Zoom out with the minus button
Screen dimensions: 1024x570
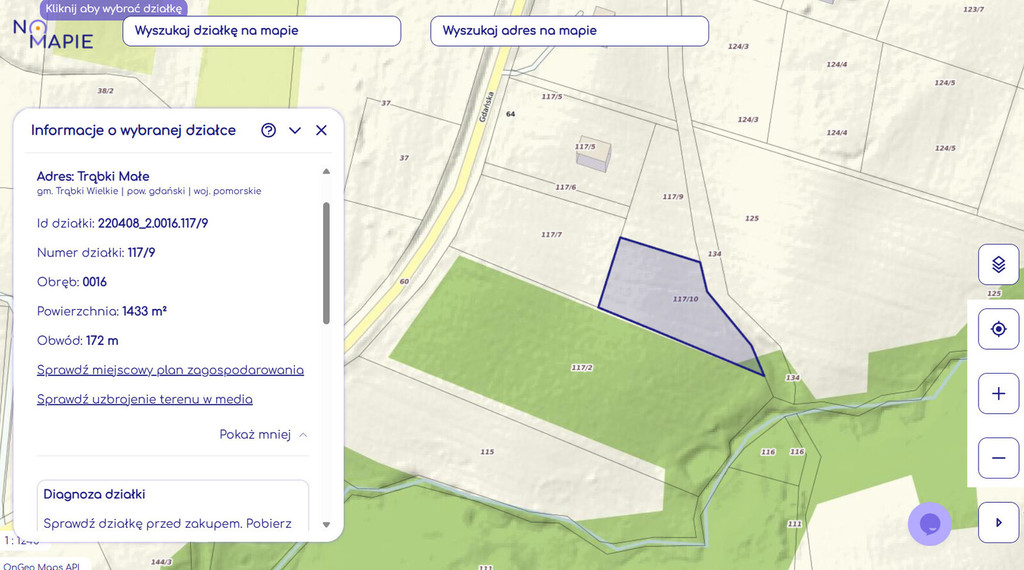coord(998,458)
